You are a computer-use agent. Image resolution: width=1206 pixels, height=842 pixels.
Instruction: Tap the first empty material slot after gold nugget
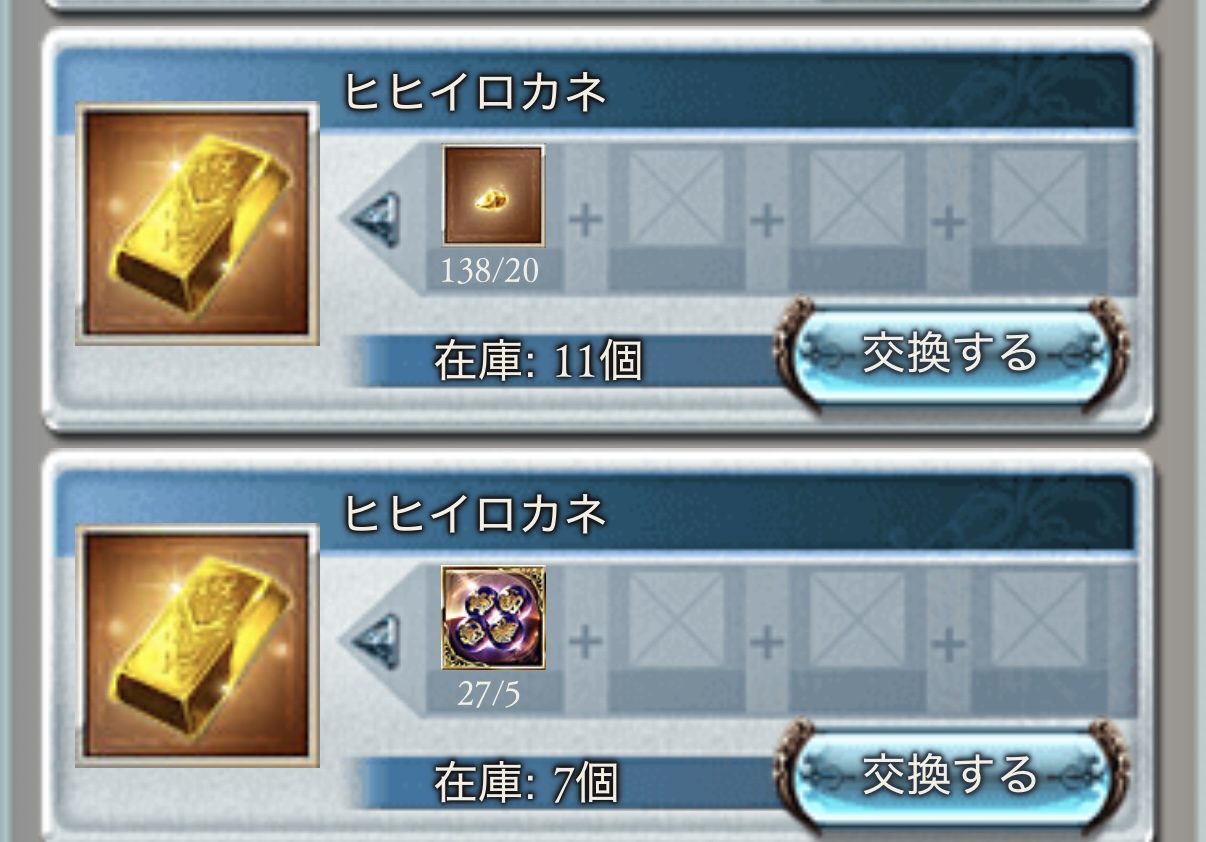tap(676, 197)
